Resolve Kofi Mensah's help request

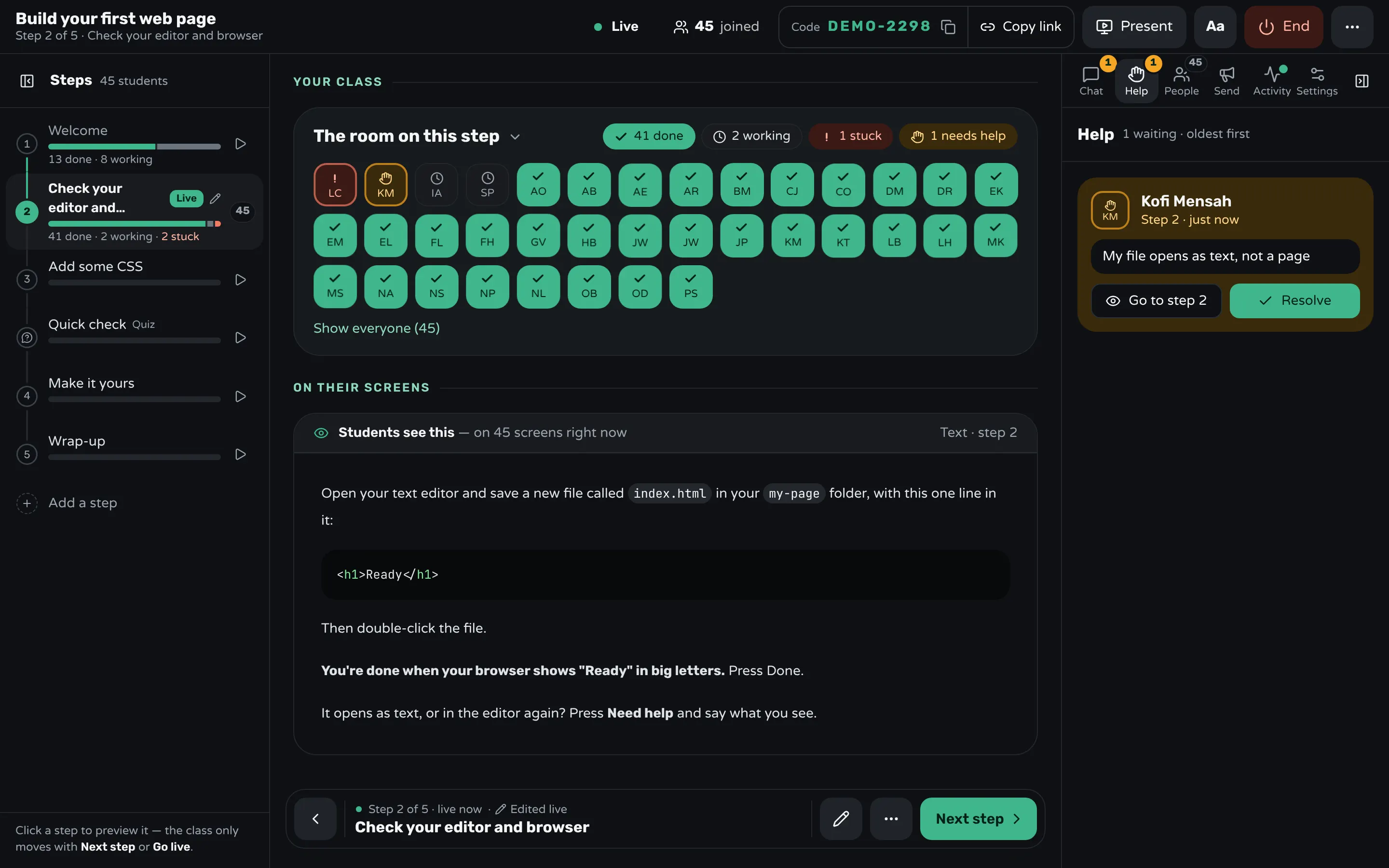click(1294, 301)
